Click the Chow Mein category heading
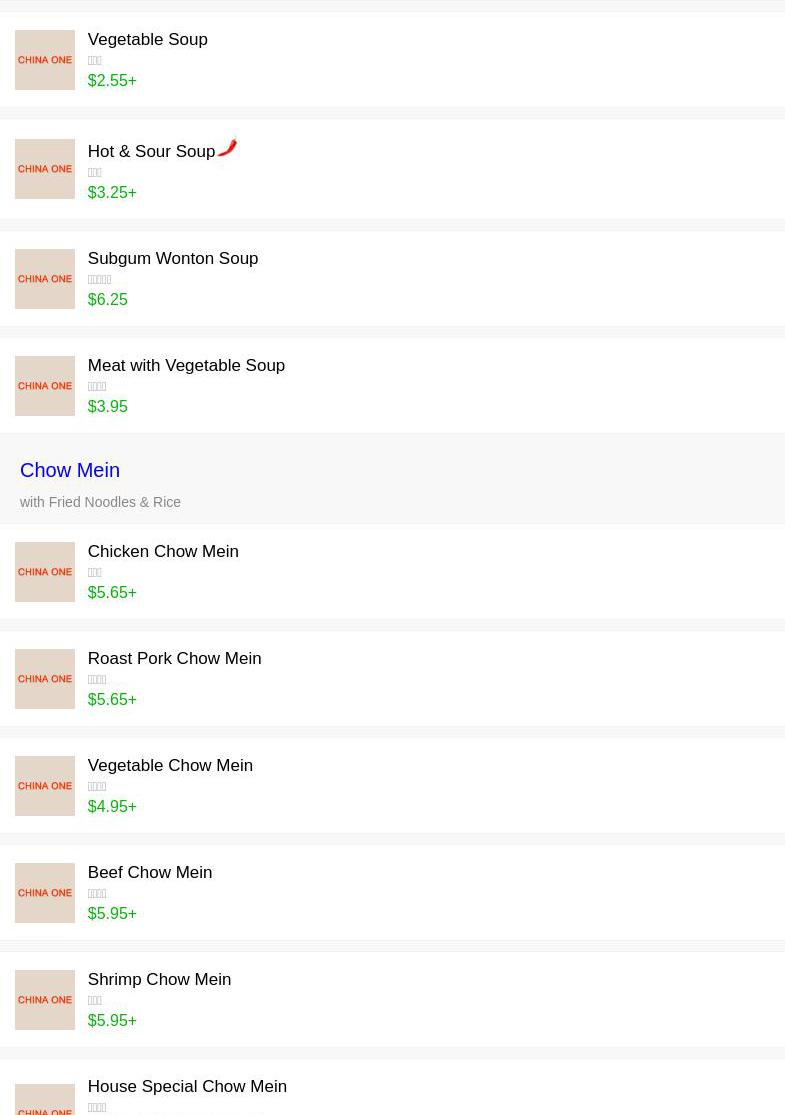The image size is (785, 1115). click(x=70, y=470)
